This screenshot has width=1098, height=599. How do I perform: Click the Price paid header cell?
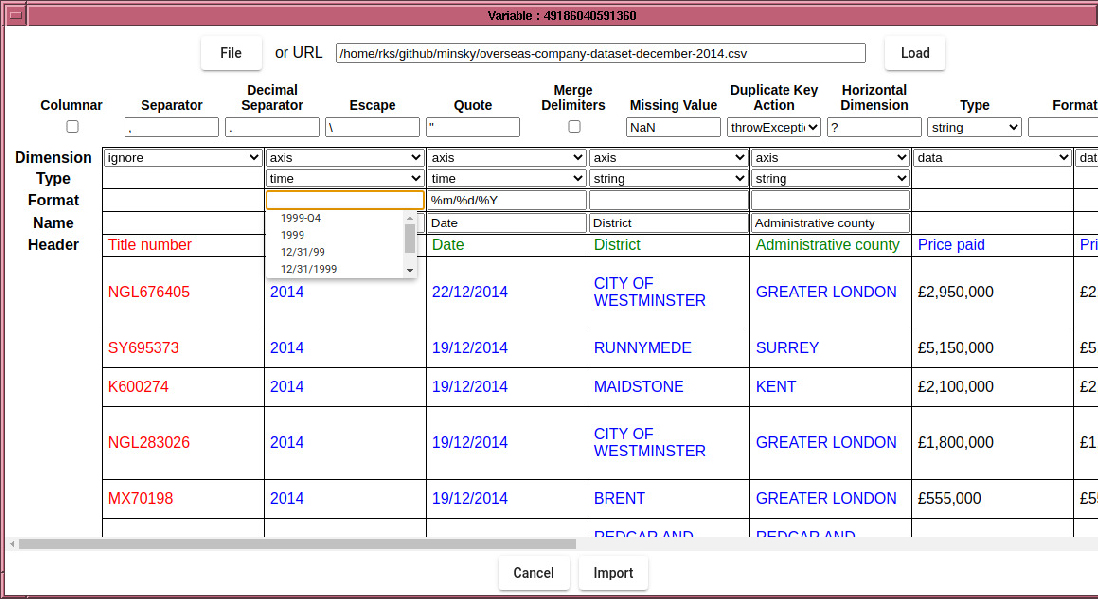pos(992,245)
